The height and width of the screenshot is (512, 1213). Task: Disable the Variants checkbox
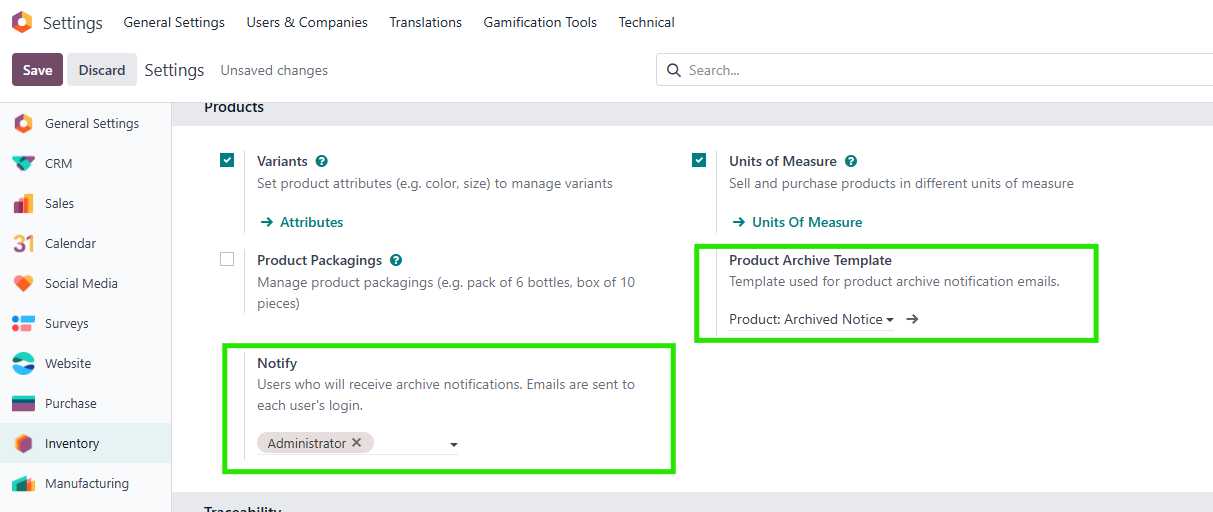(227, 160)
